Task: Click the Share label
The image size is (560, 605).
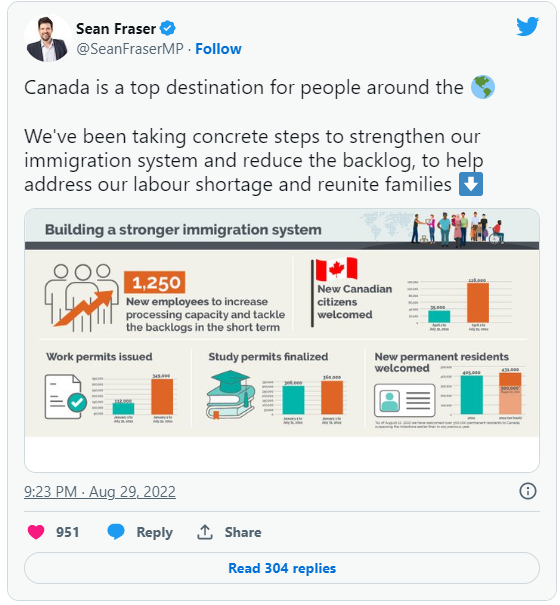Action: (243, 532)
